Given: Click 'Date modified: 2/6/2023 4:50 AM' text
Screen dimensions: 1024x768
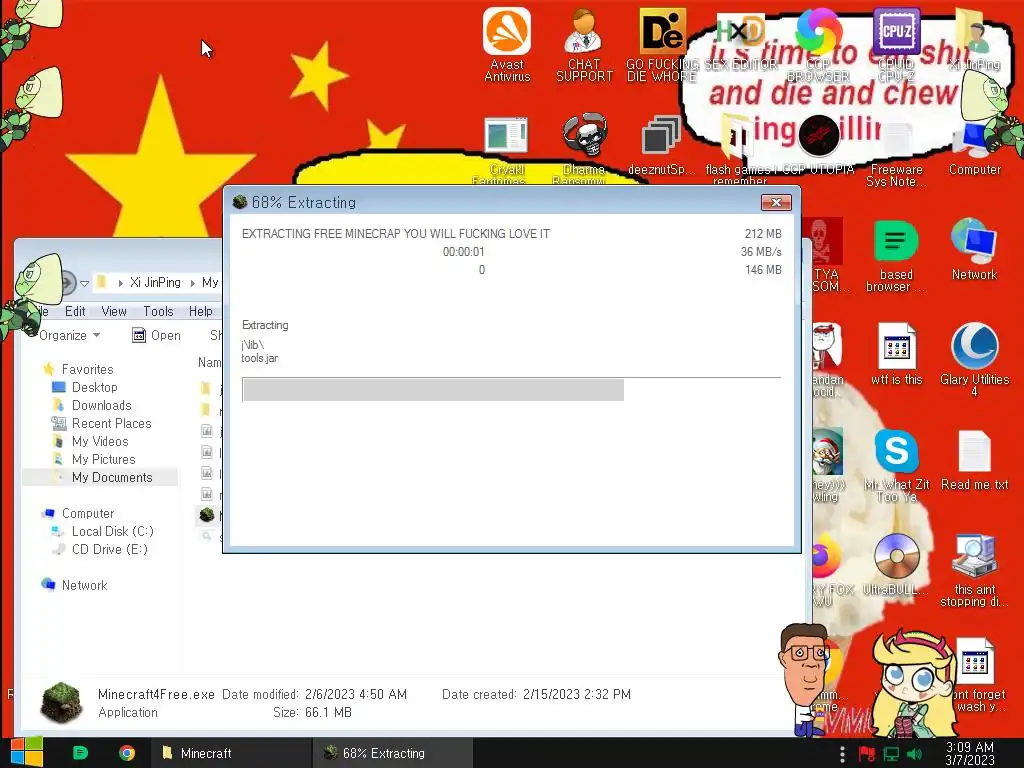Looking at the screenshot, I should point(314,694).
